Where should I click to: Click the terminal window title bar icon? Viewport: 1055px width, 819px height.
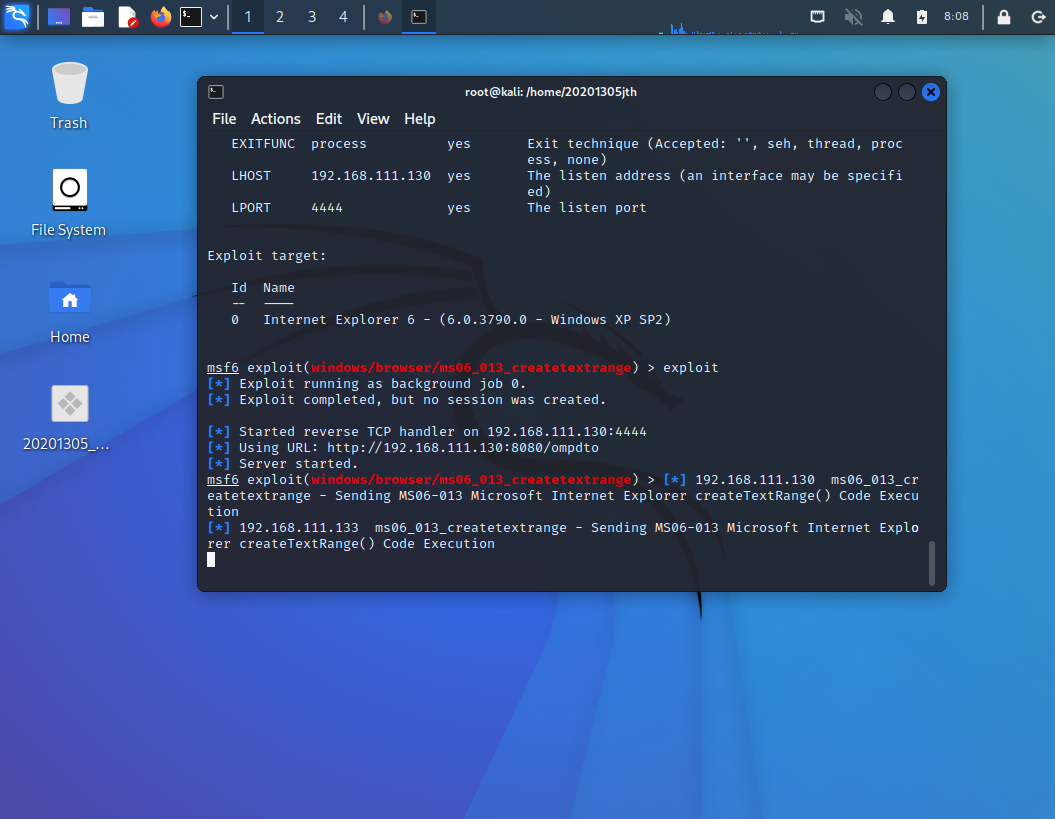[x=216, y=92]
